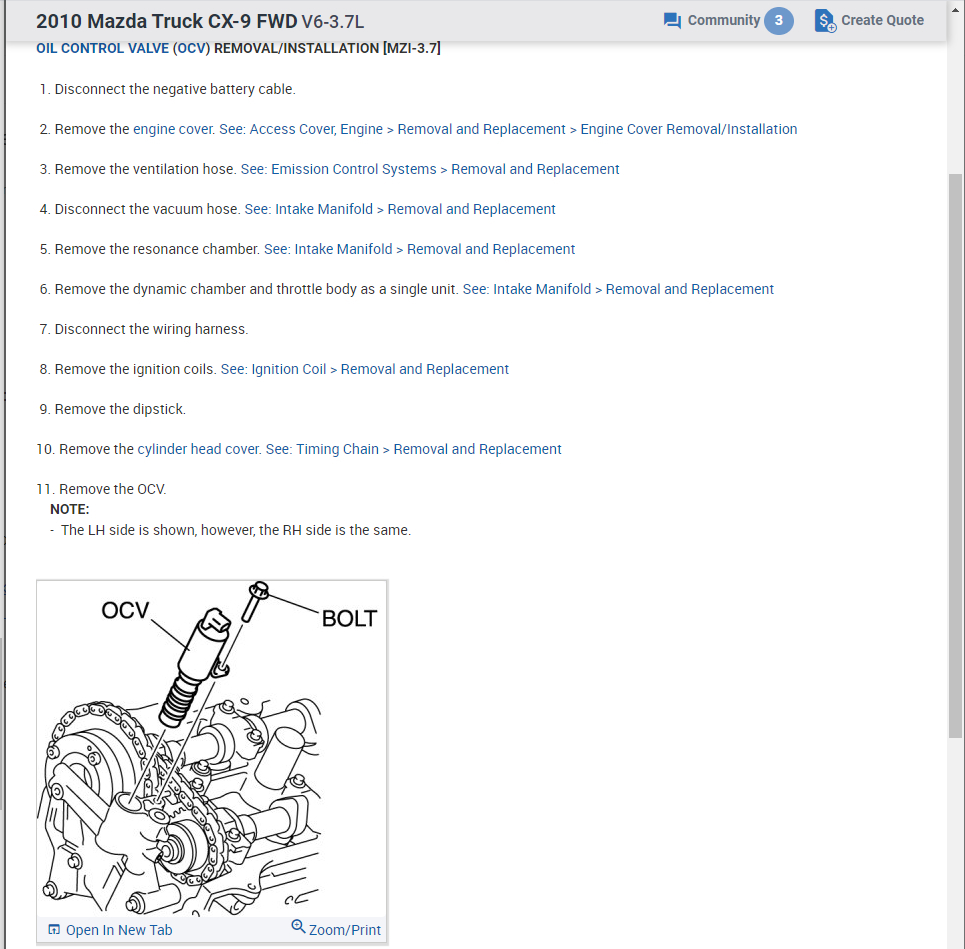
Task: Follow the Ignition Coil Removal and Replacement link
Action: coord(365,369)
